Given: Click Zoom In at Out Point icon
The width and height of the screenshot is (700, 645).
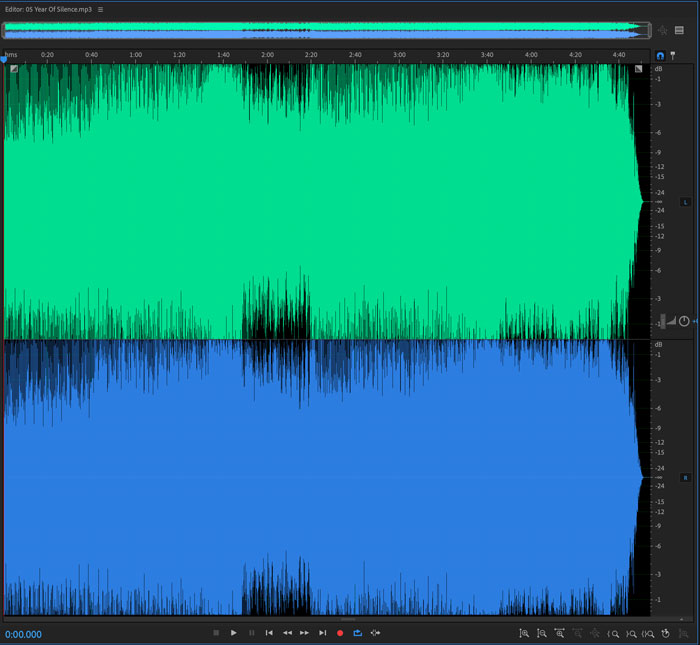Looking at the screenshot, I should tap(631, 633).
